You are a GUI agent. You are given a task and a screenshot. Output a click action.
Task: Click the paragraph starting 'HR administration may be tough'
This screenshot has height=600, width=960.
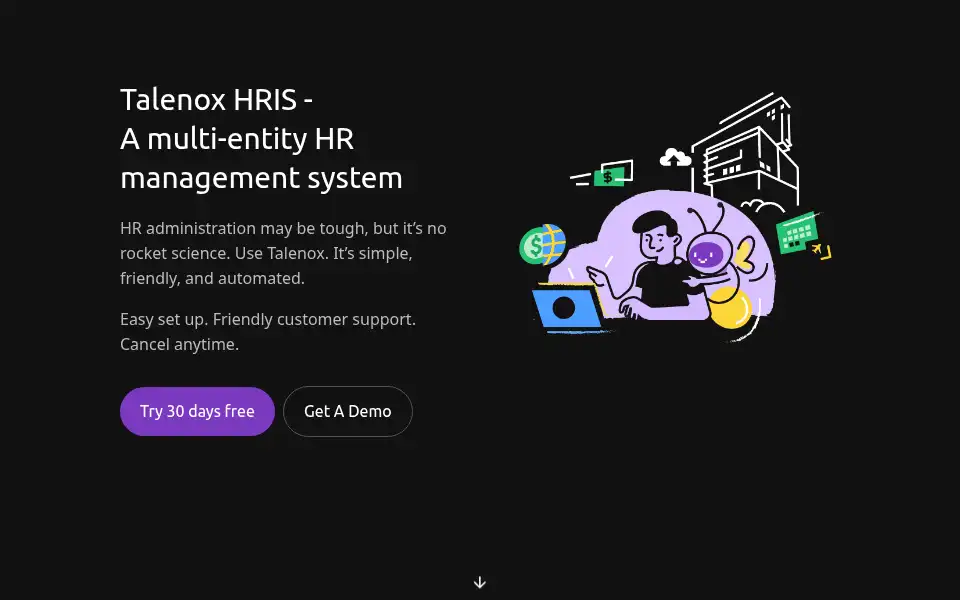click(283, 253)
